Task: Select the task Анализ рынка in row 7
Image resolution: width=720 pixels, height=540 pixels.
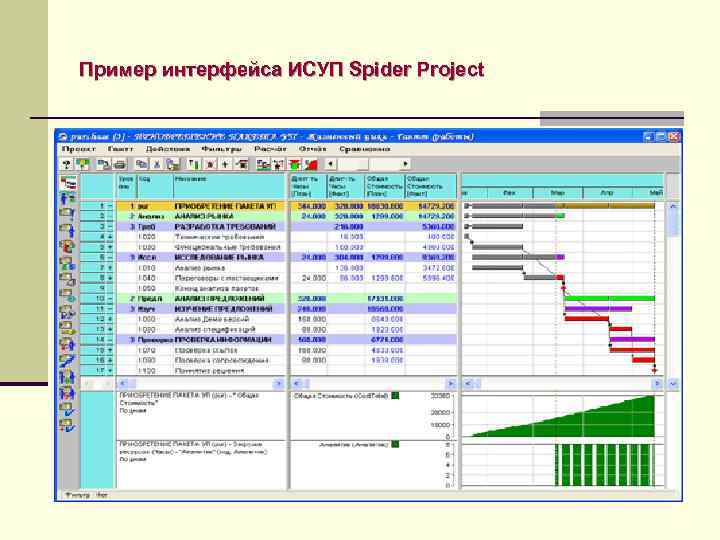Action: click(200, 268)
